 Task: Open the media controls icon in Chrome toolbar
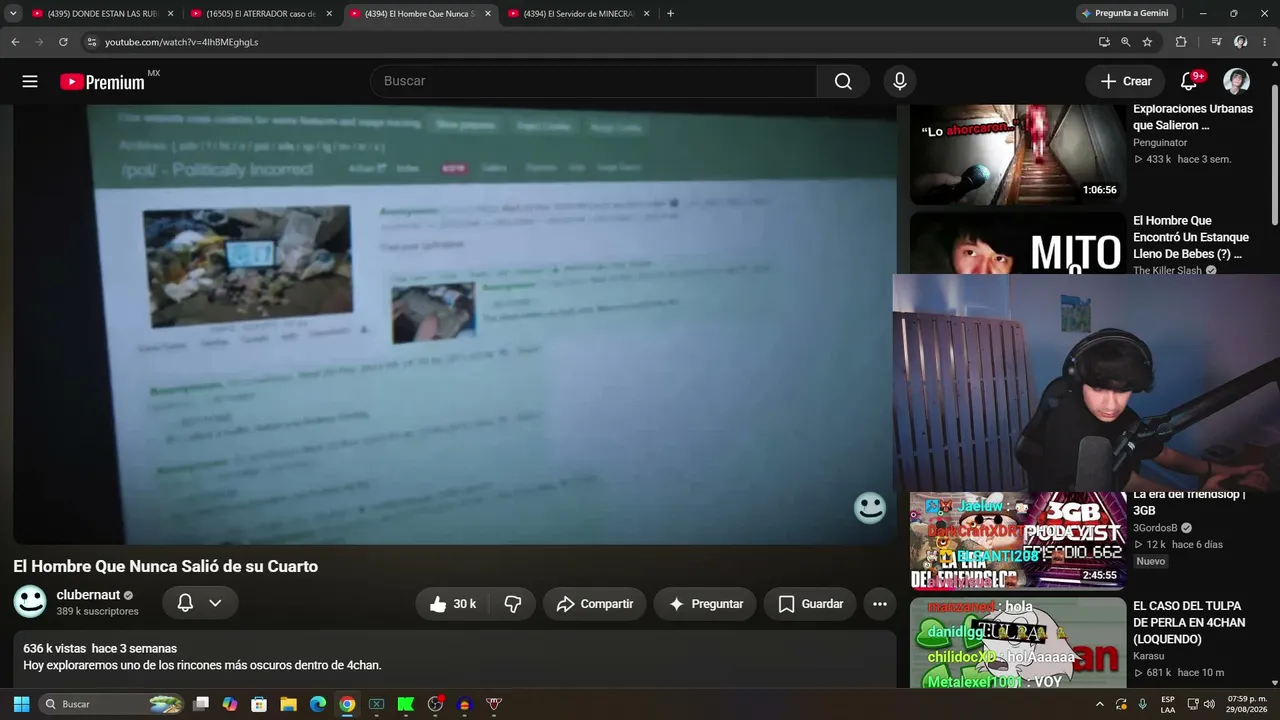pos(1216,42)
